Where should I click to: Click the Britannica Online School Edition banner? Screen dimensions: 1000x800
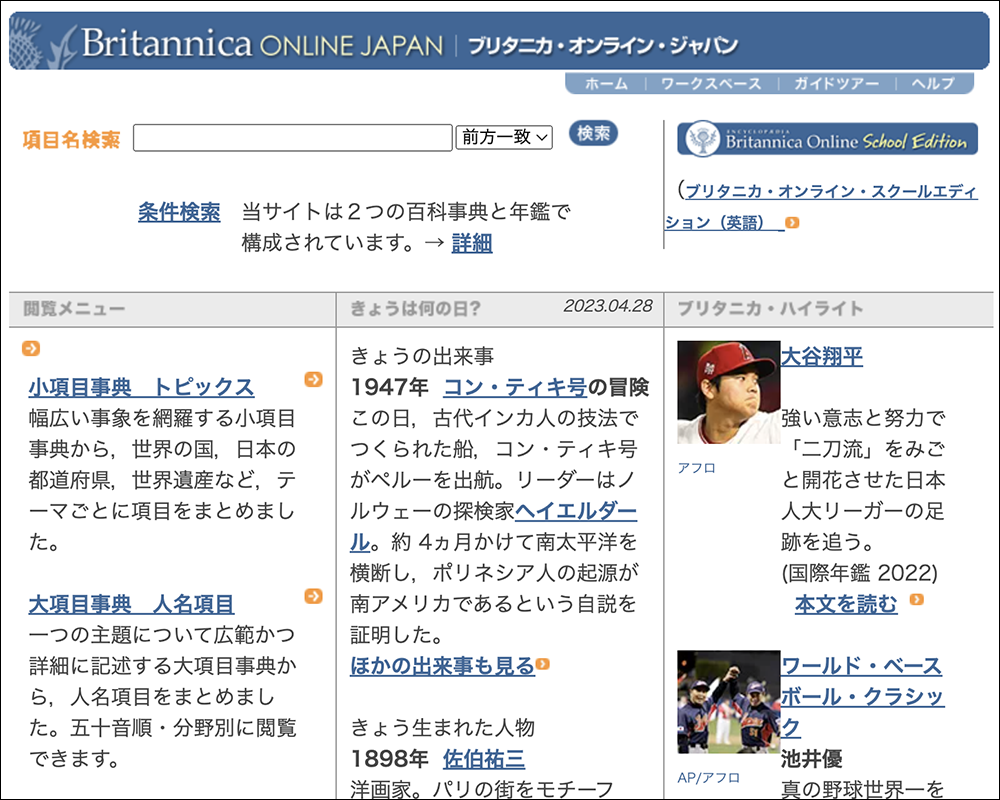(827, 139)
